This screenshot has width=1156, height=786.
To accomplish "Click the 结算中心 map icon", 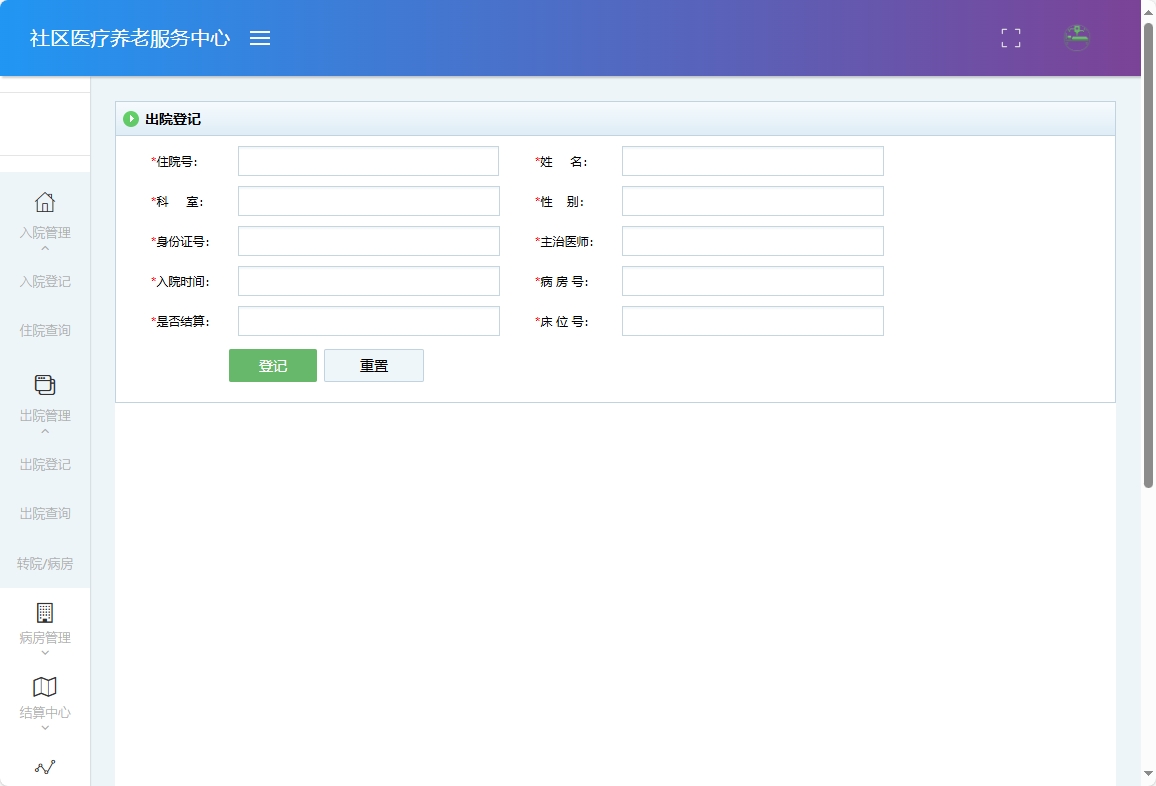I will point(45,687).
